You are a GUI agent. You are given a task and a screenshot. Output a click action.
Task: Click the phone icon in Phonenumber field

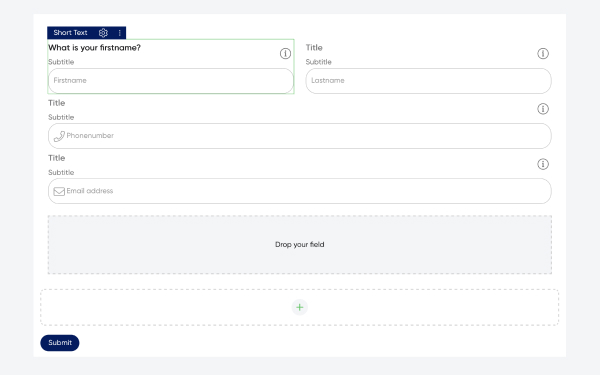(x=59, y=136)
